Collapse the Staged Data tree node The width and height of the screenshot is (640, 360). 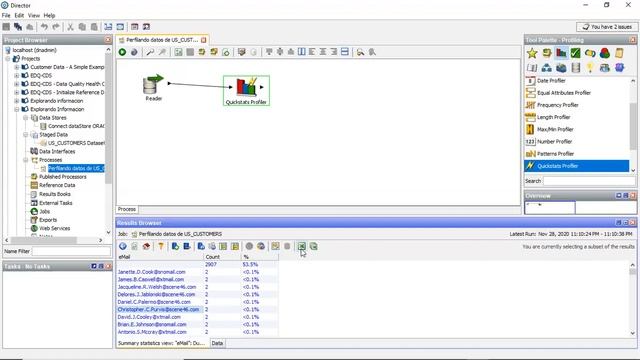(x=25, y=135)
